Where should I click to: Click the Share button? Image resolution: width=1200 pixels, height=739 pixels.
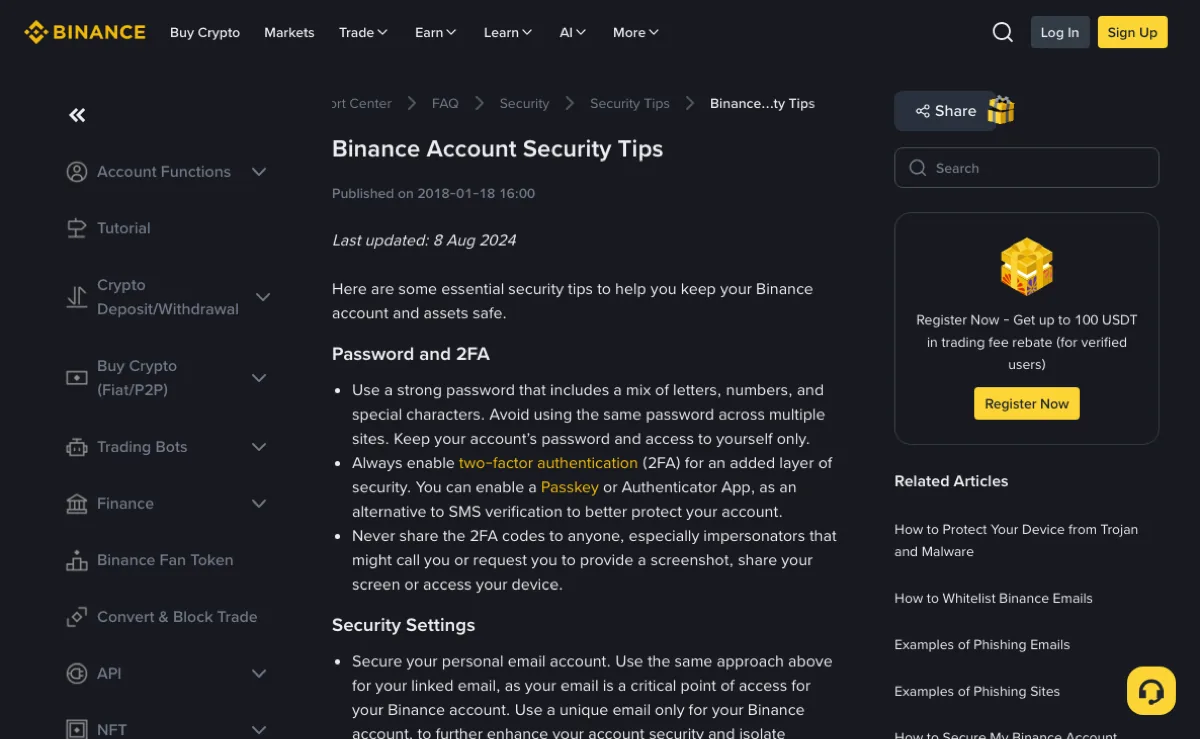tap(945, 111)
